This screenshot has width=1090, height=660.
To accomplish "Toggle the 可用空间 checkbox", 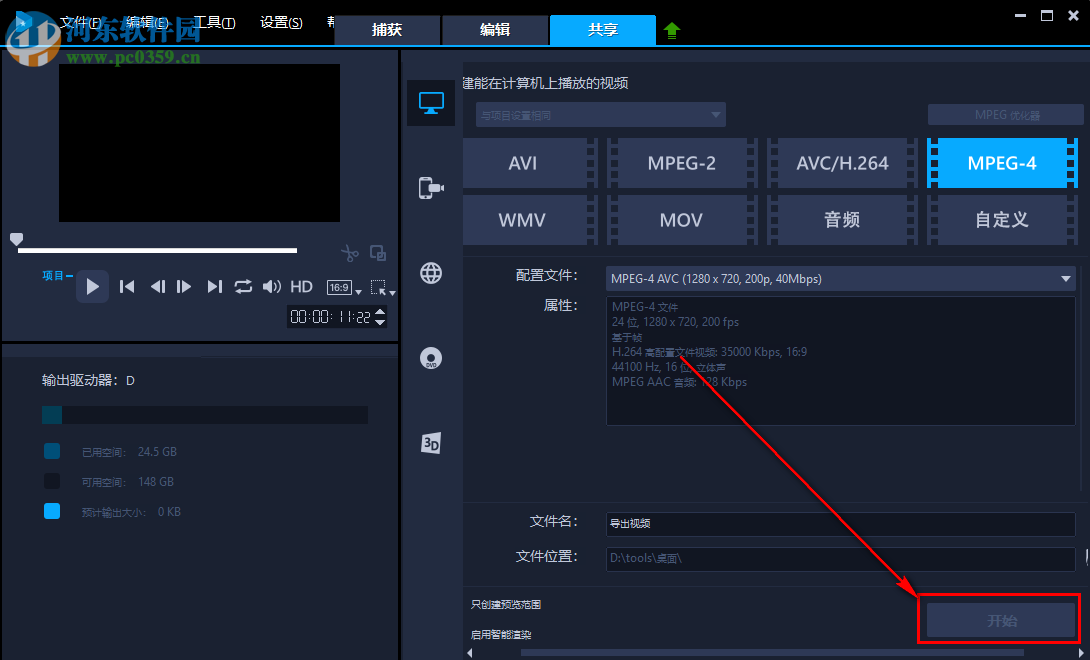I will [x=51, y=481].
